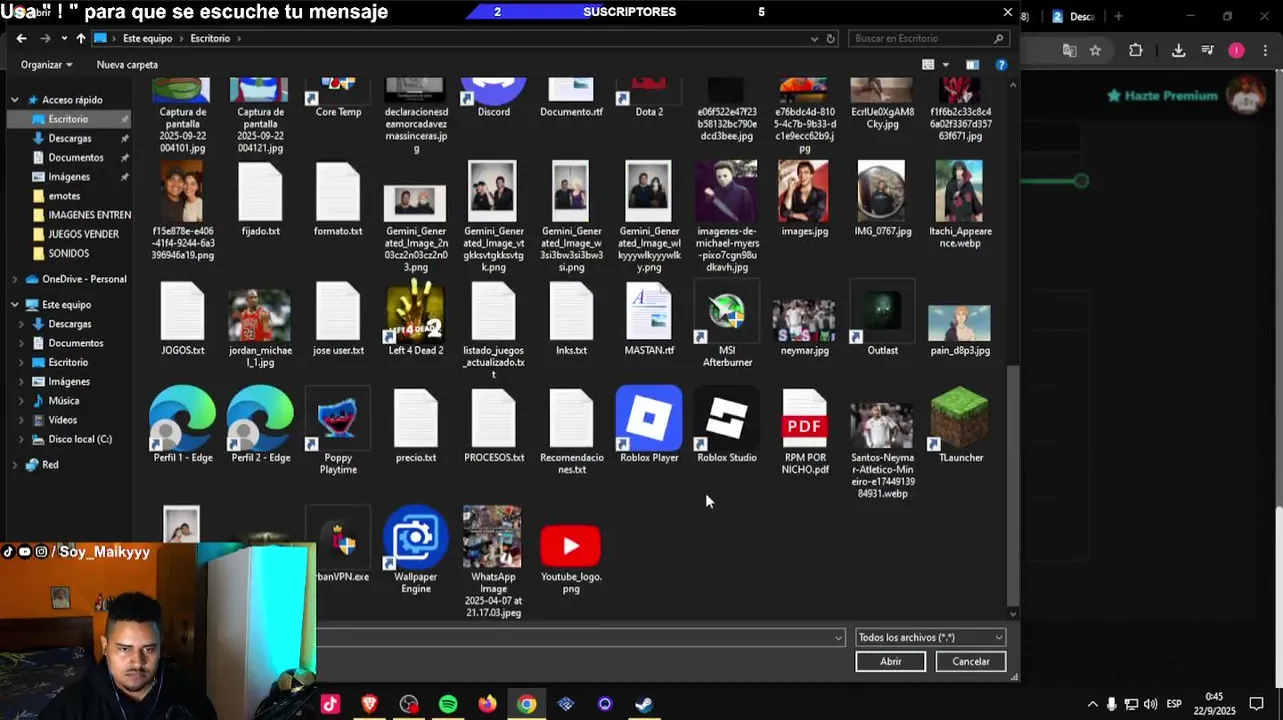Click the Abrir button

click(890, 661)
